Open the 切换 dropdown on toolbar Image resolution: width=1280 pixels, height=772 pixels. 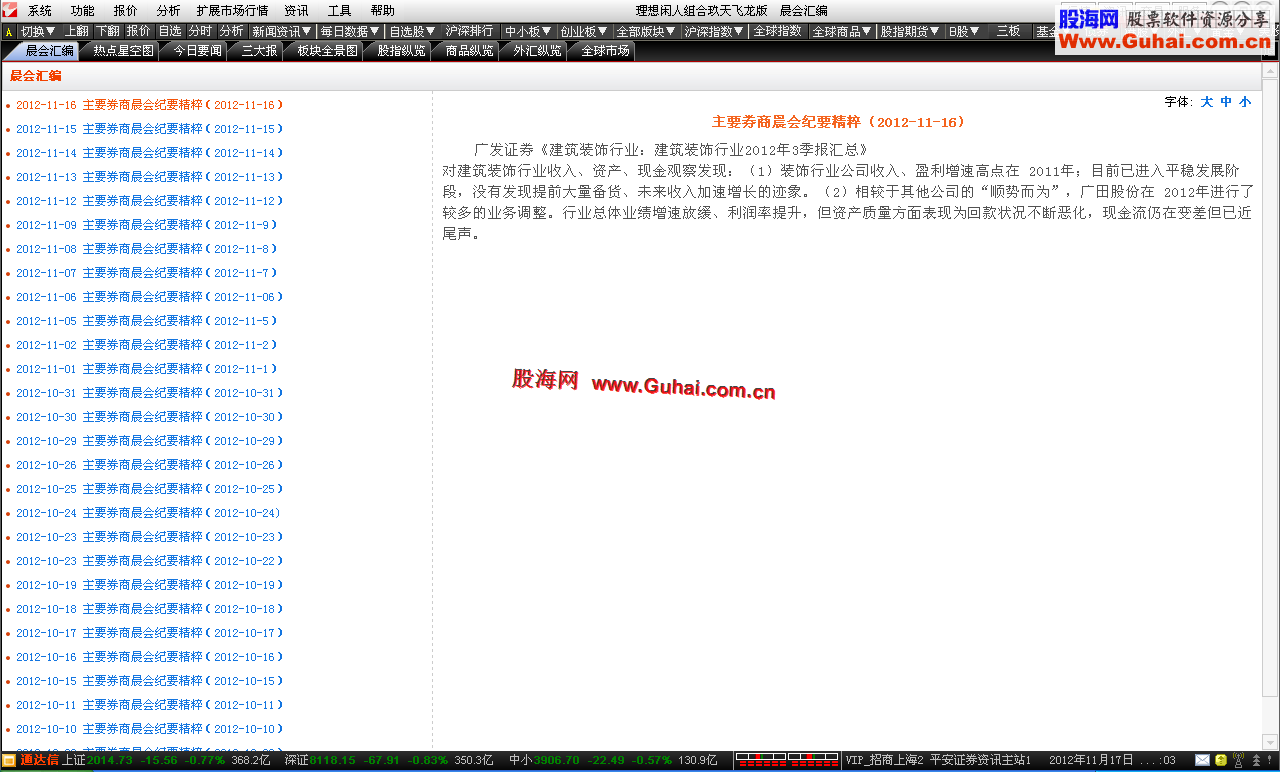[39, 31]
